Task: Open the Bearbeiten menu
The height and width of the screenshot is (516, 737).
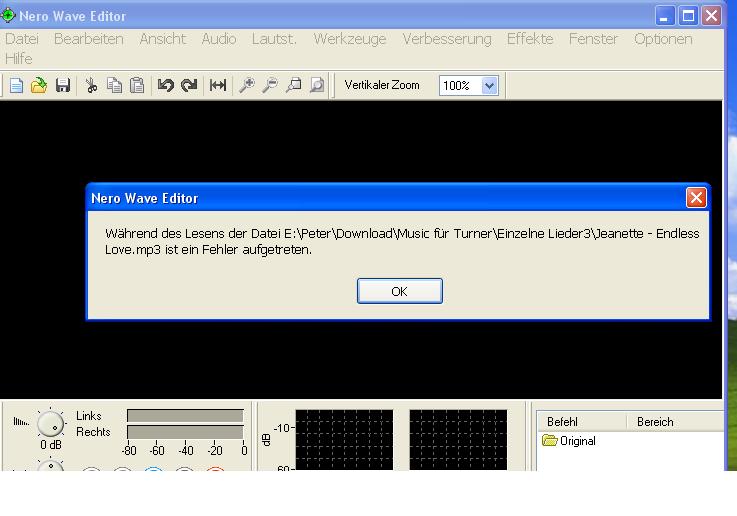Action: (x=89, y=39)
